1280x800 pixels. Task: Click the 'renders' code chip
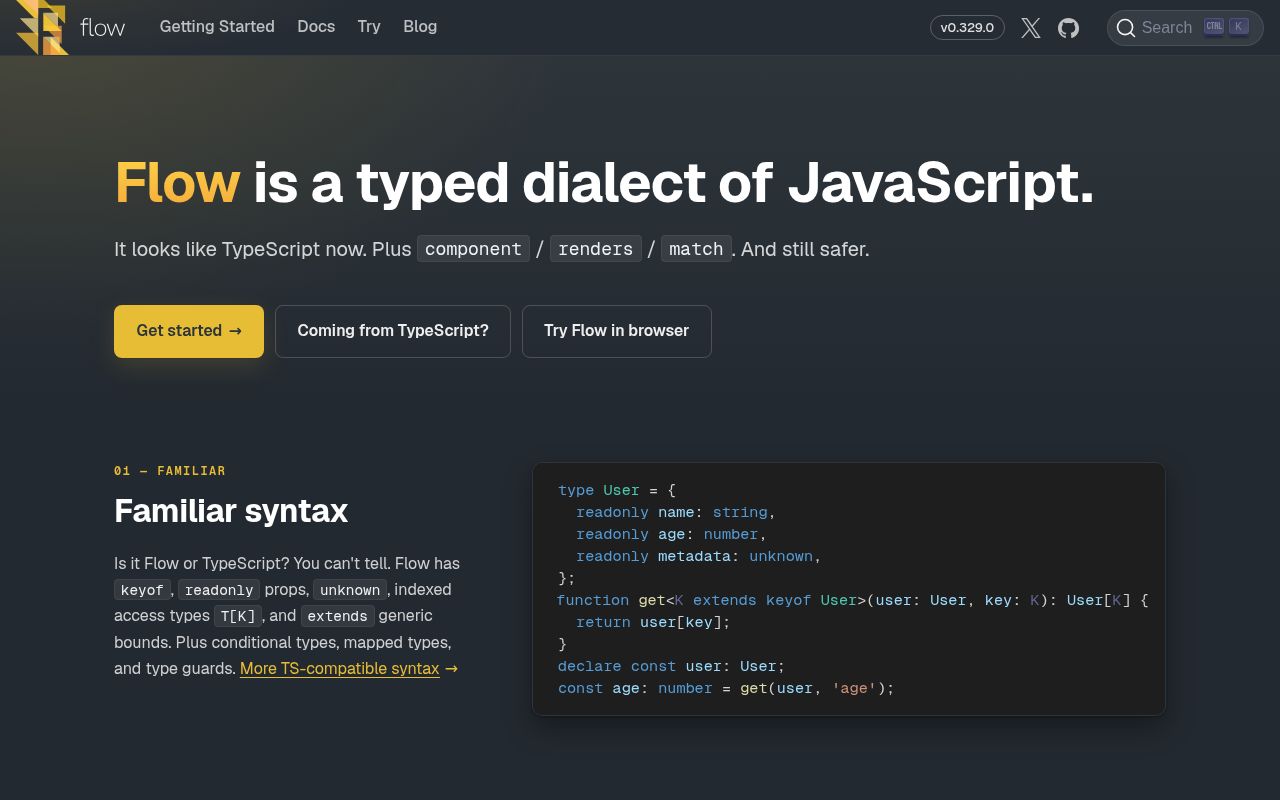595,249
